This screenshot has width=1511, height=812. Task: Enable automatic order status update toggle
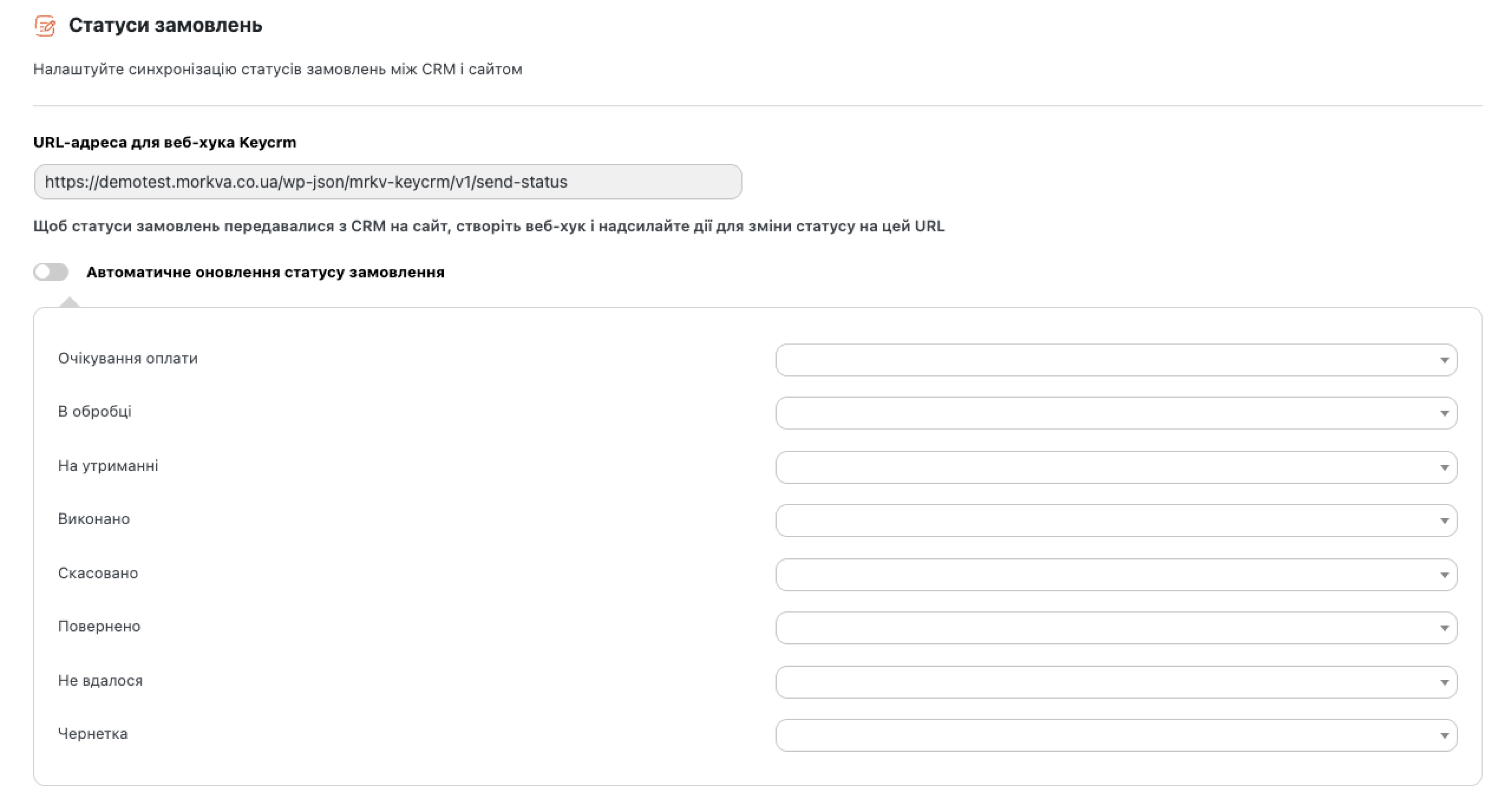pos(51,272)
